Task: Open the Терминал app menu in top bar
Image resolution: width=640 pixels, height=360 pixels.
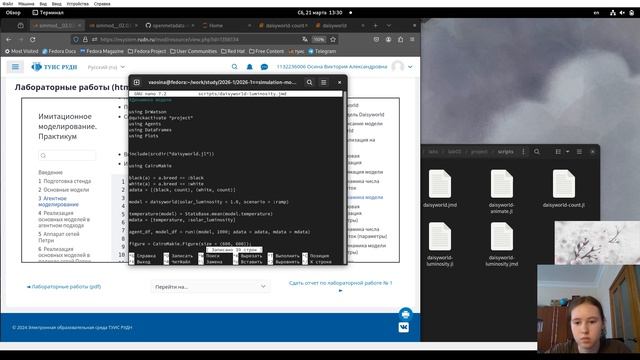Action: [x=48, y=13]
